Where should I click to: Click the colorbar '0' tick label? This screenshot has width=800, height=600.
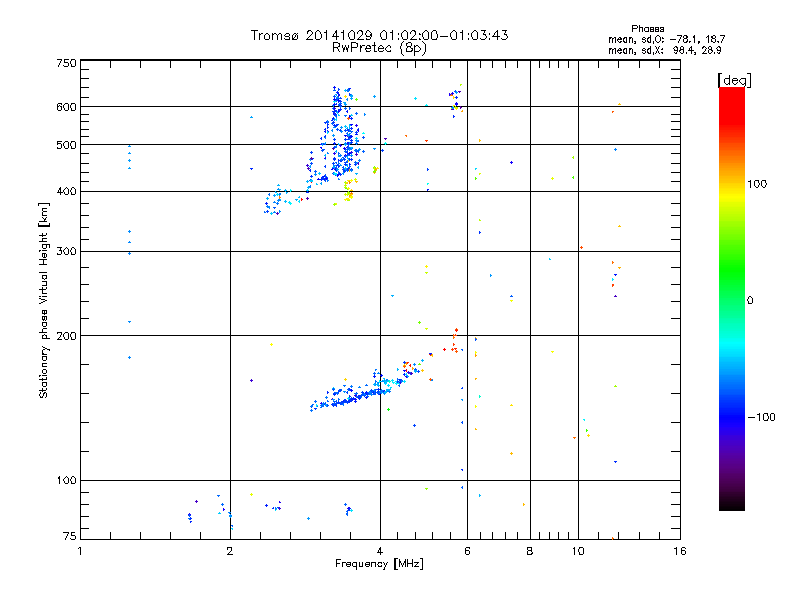point(750,301)
